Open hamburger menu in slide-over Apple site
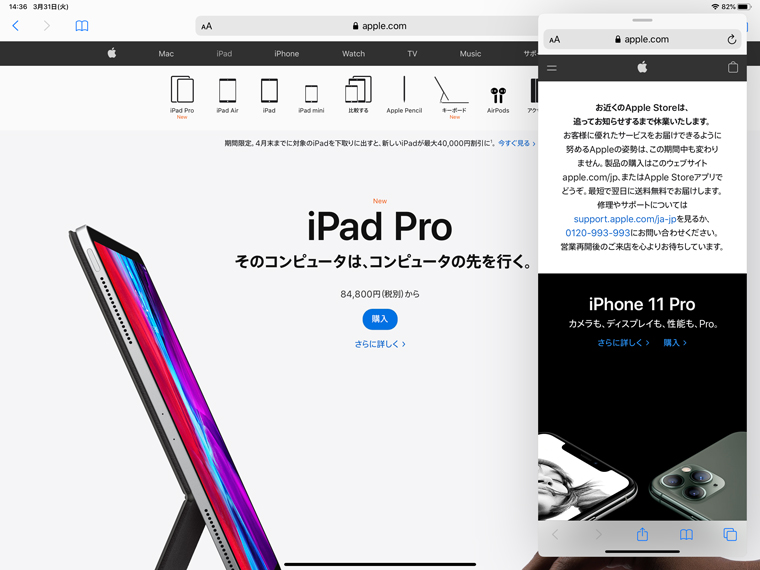 coord(552,68)
